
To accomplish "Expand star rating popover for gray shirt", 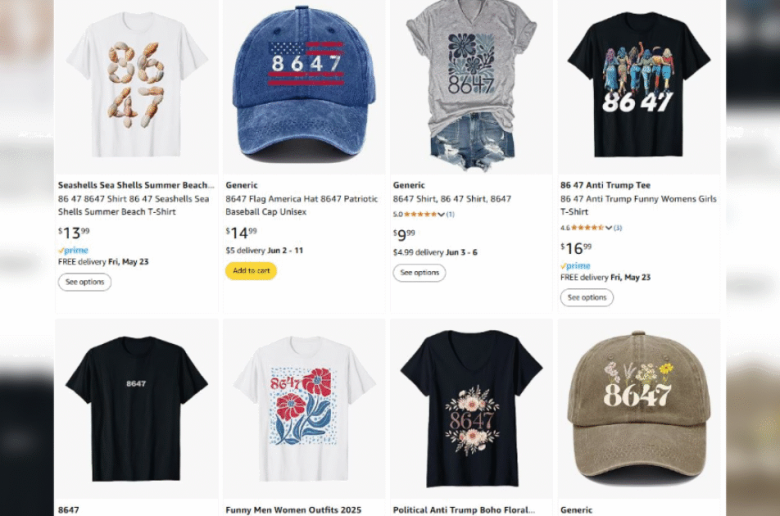I will 441,214.
